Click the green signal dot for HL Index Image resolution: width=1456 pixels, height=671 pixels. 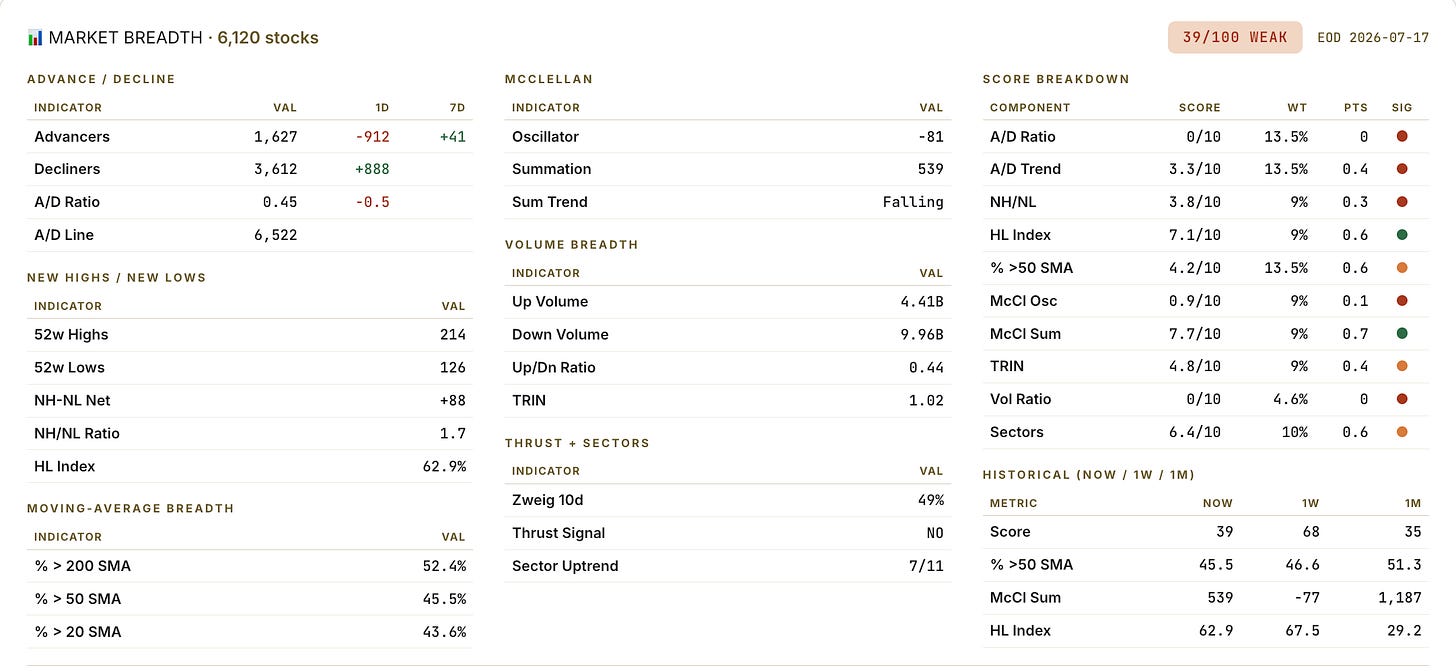pyautogui.click(x=1402, y=235)
